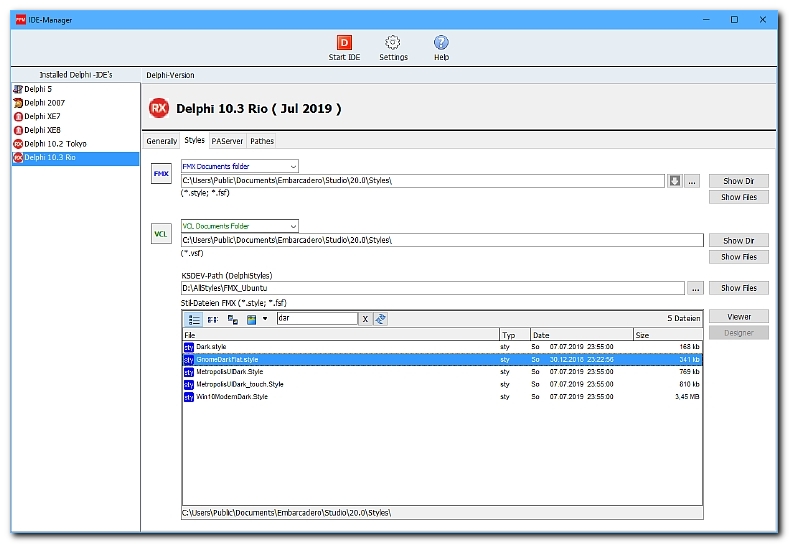Browse for the KSDEV path with the ellipsis button
Viewport: 789px width, 544px height.
pyautogui.click(x=695, y=288)
